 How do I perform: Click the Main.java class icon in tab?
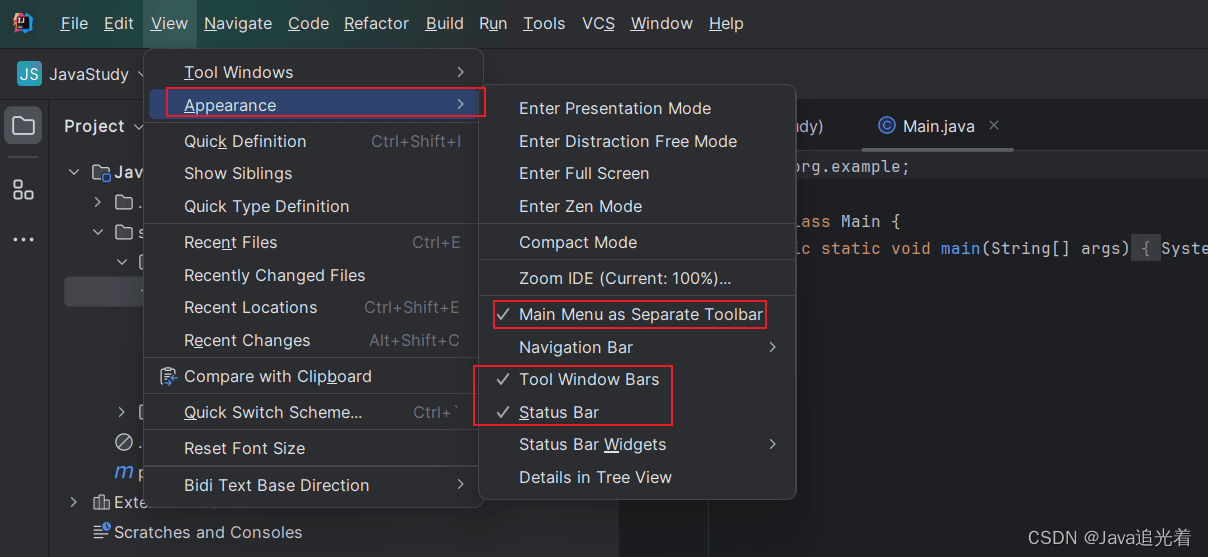[886, 126]
